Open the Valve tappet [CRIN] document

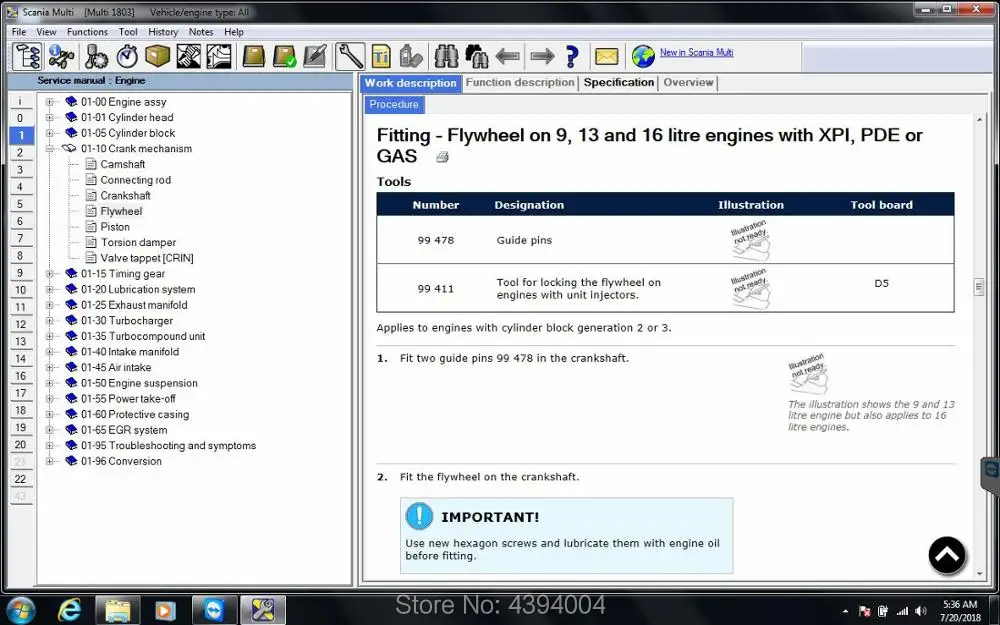click(147, 258)
